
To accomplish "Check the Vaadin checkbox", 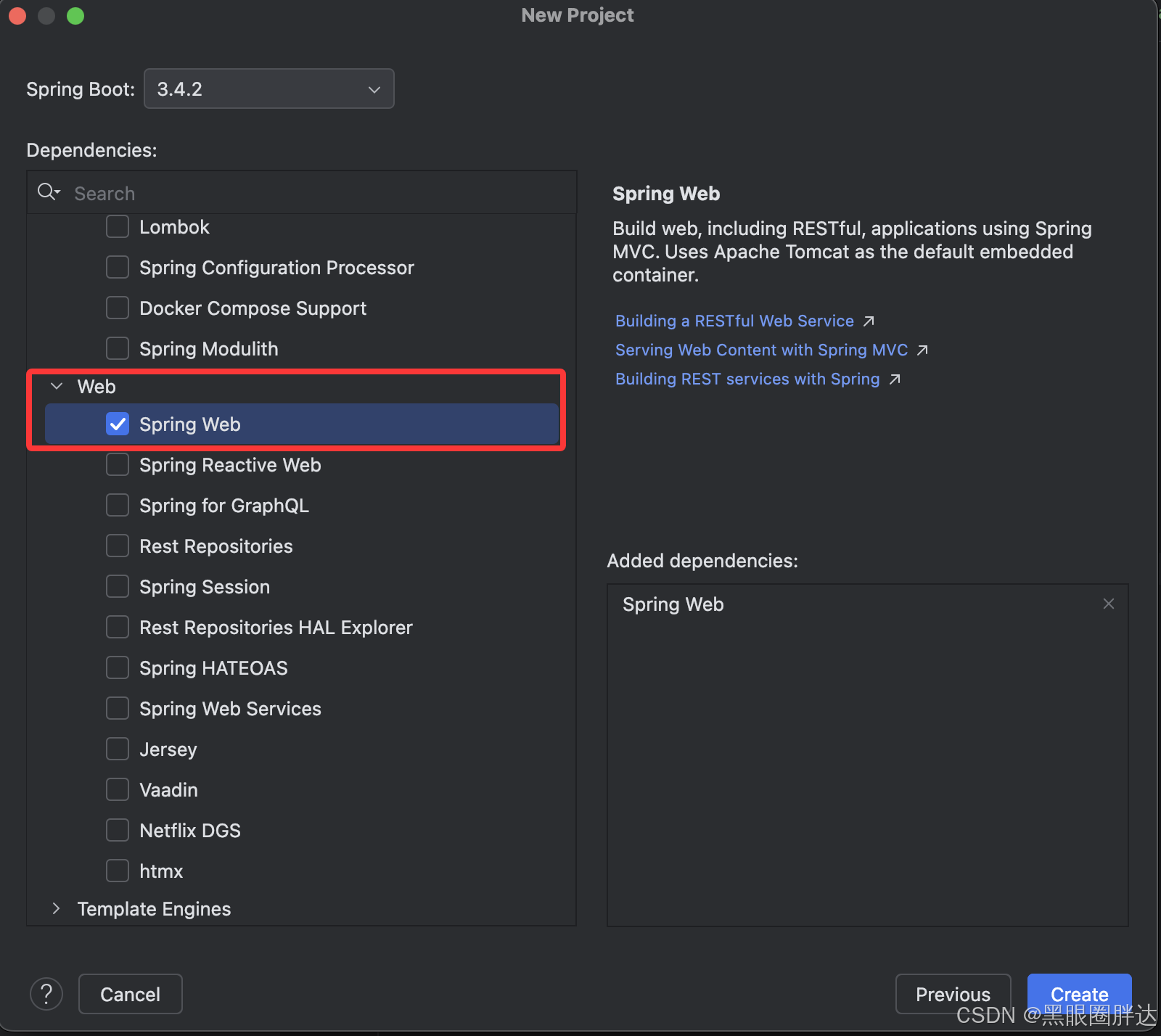I will 118,789.
